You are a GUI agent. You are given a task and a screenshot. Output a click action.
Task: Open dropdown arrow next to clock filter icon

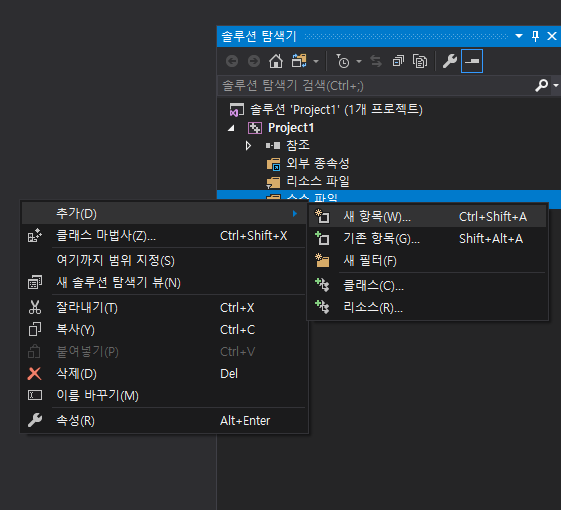pos(359,62)
